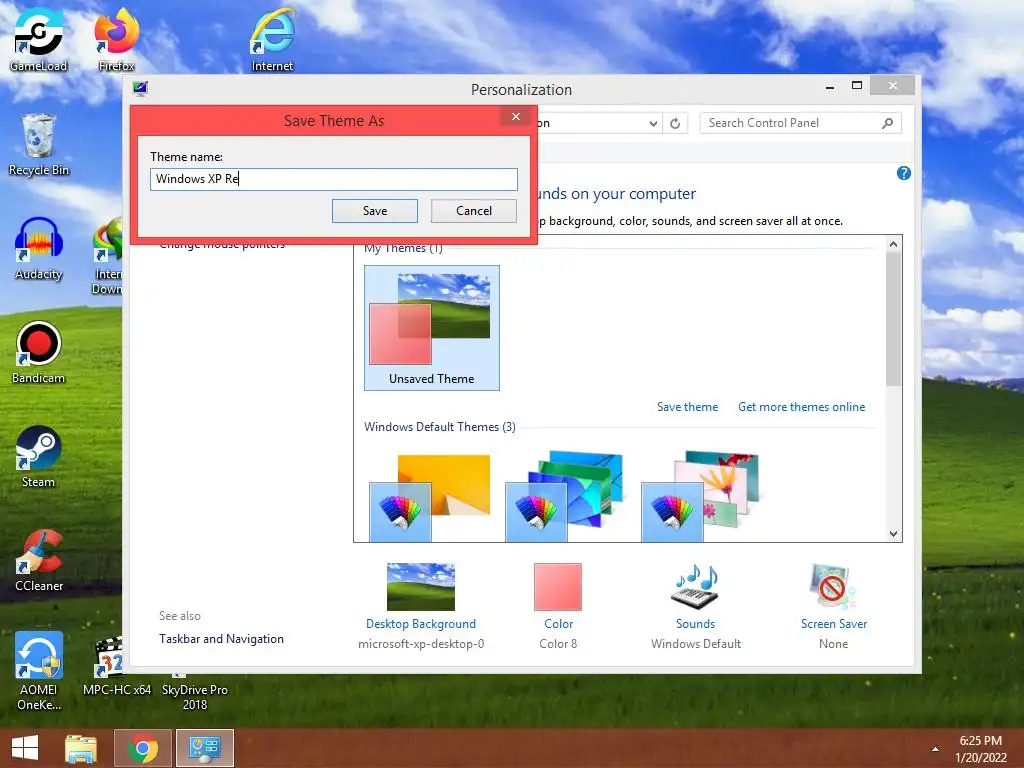Viewport: 1024px width, 768px height.
Task: Launch the Audacity desktop shortcut
Action: (39, 249)
